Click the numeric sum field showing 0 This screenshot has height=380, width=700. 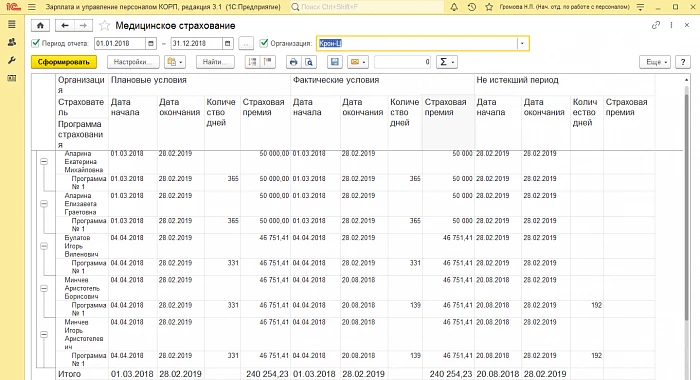coord(403,62)
